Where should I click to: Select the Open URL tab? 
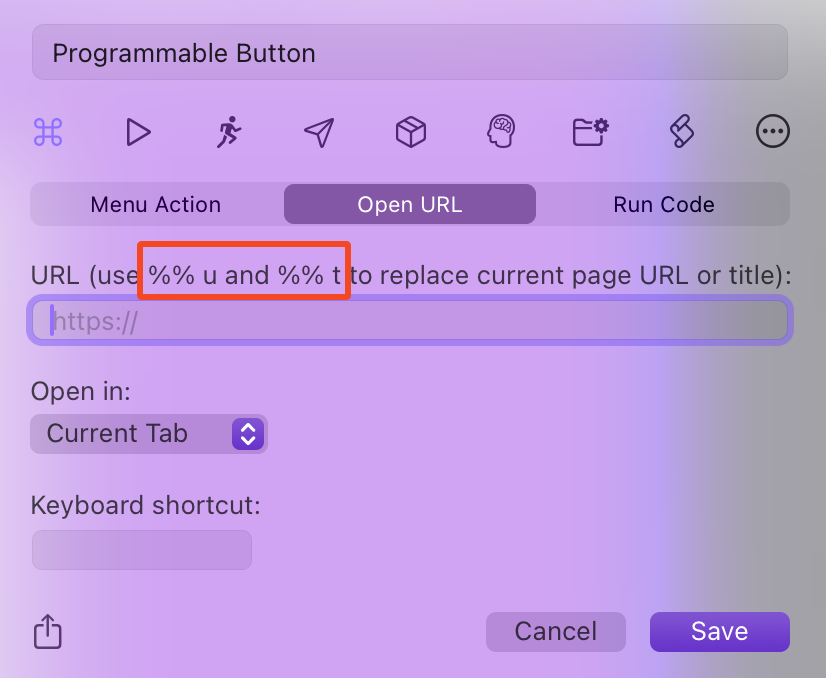tap(410, 205)
